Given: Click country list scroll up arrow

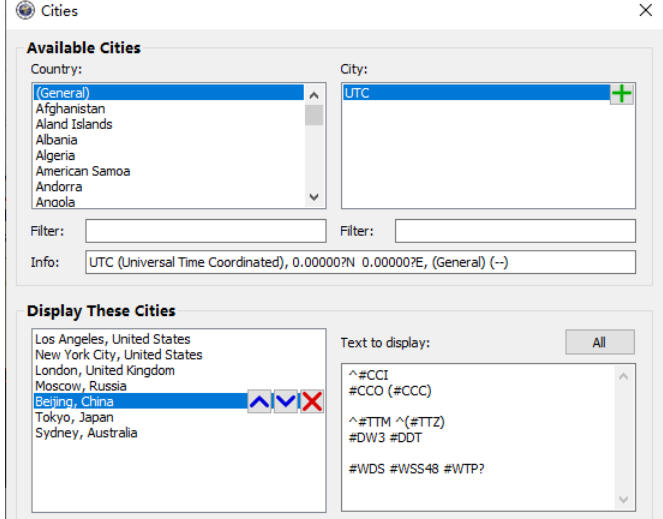Looking at the screenshot, I should click(314, 96).
